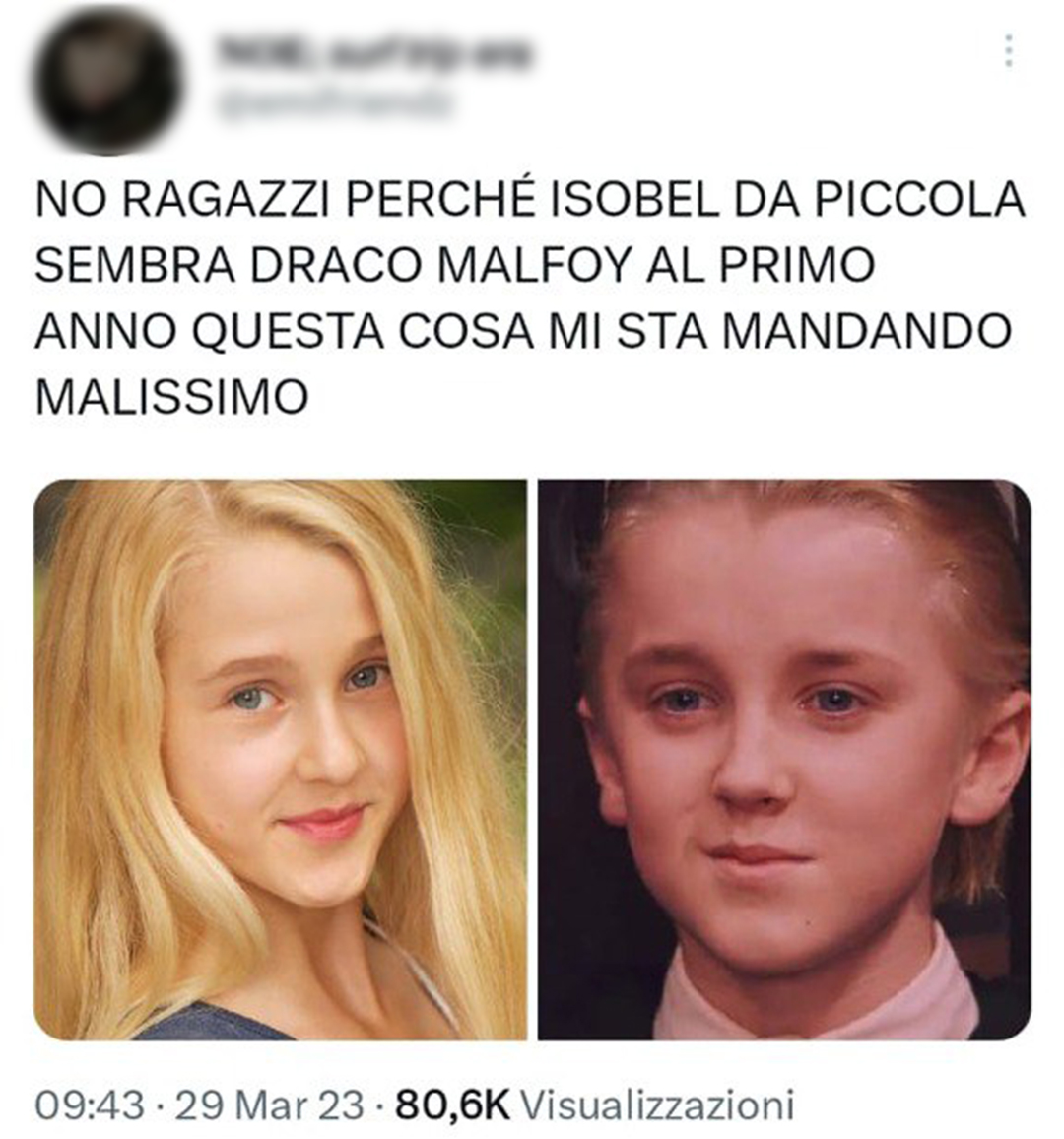Open the right photo with slicked-back hair

click(x=784, y=759)
